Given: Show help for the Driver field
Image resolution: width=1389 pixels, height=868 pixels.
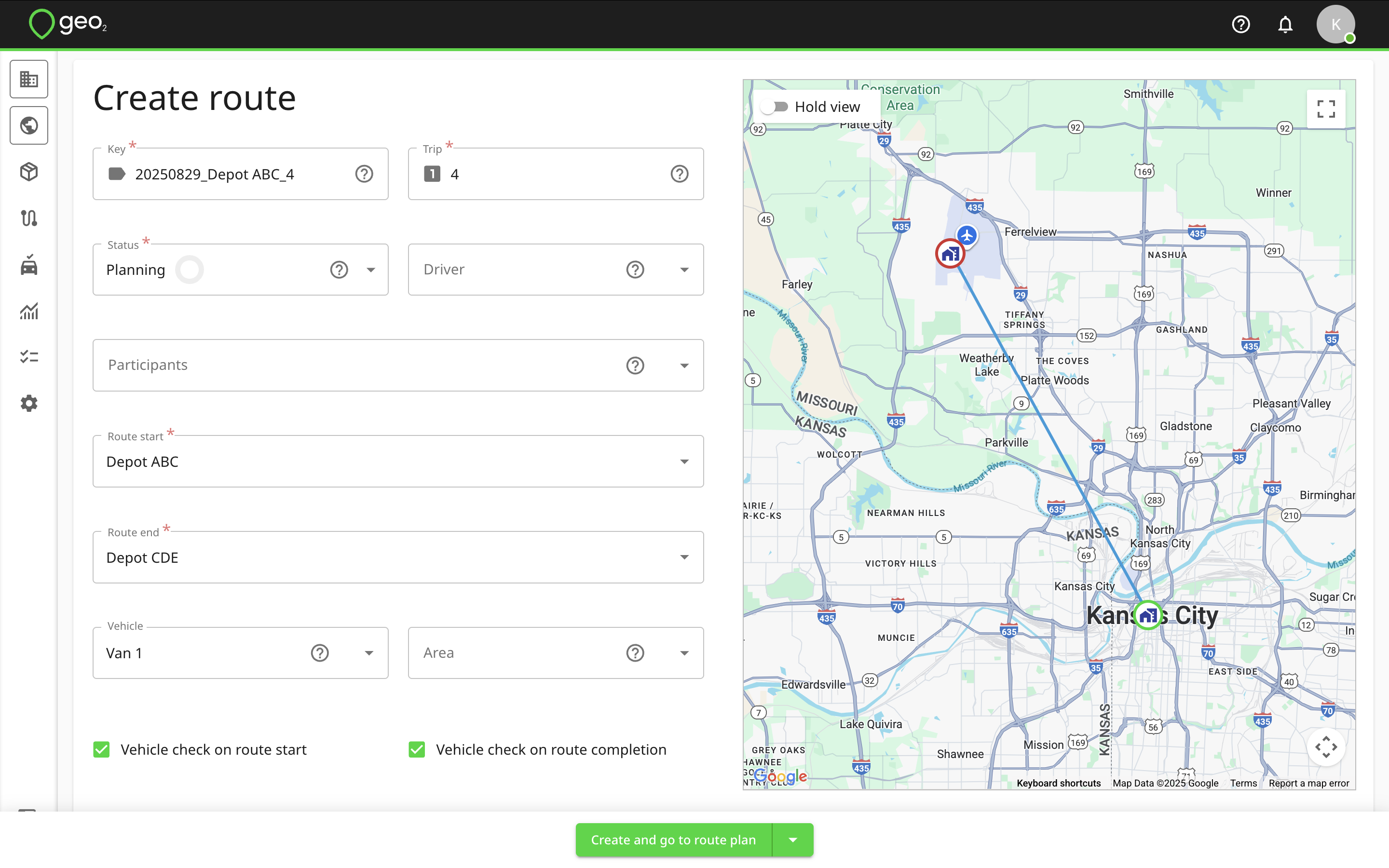Looking at the screenshot, I should 635,270.
